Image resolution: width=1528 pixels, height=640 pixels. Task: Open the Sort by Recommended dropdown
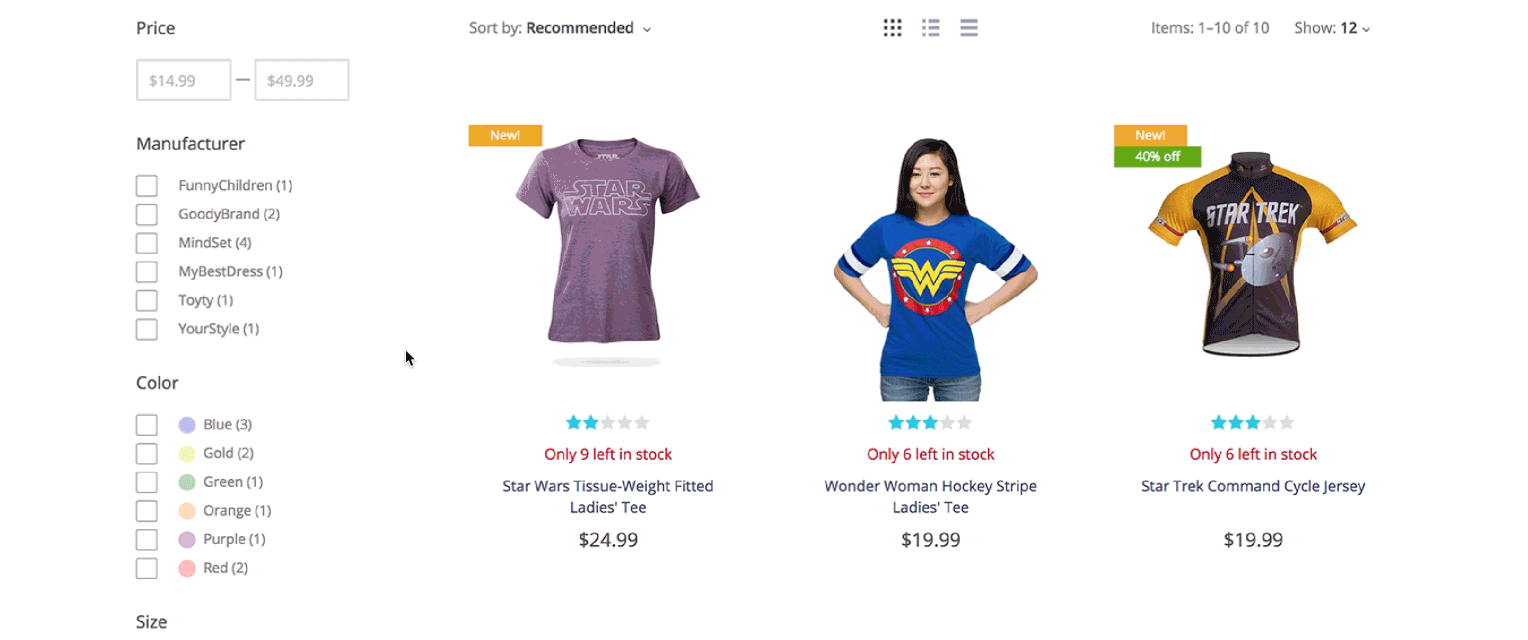pos(560,28)
